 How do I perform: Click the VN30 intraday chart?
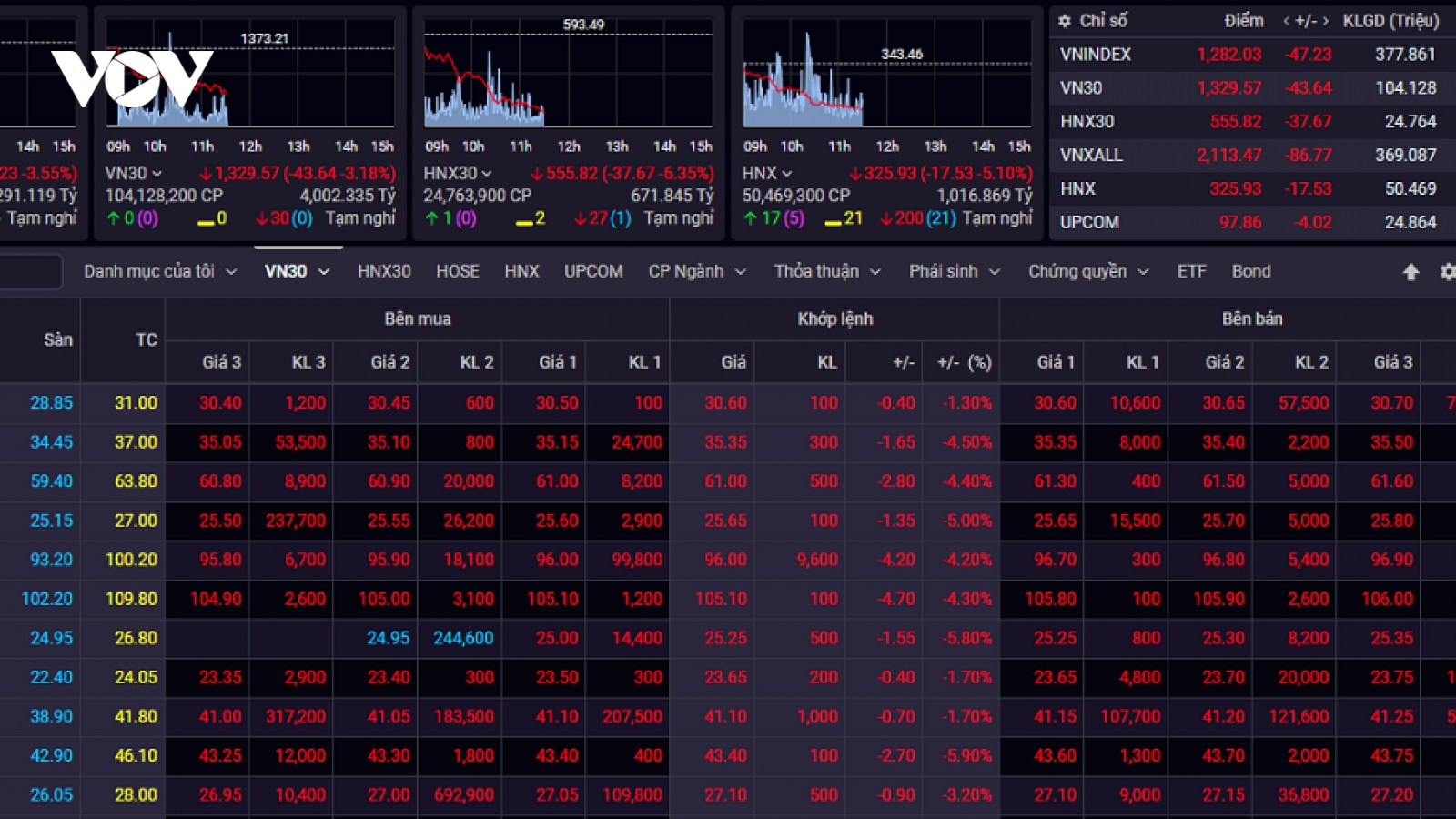coord(250,75)
